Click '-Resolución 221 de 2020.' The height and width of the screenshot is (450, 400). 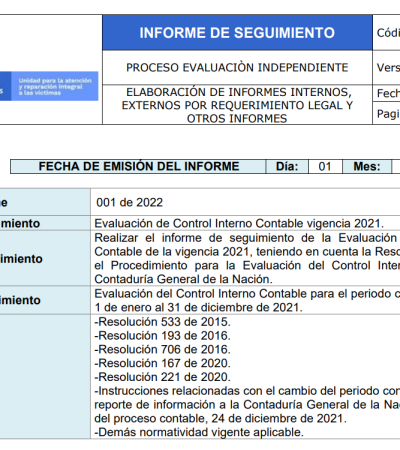click(x=162, y=377)
